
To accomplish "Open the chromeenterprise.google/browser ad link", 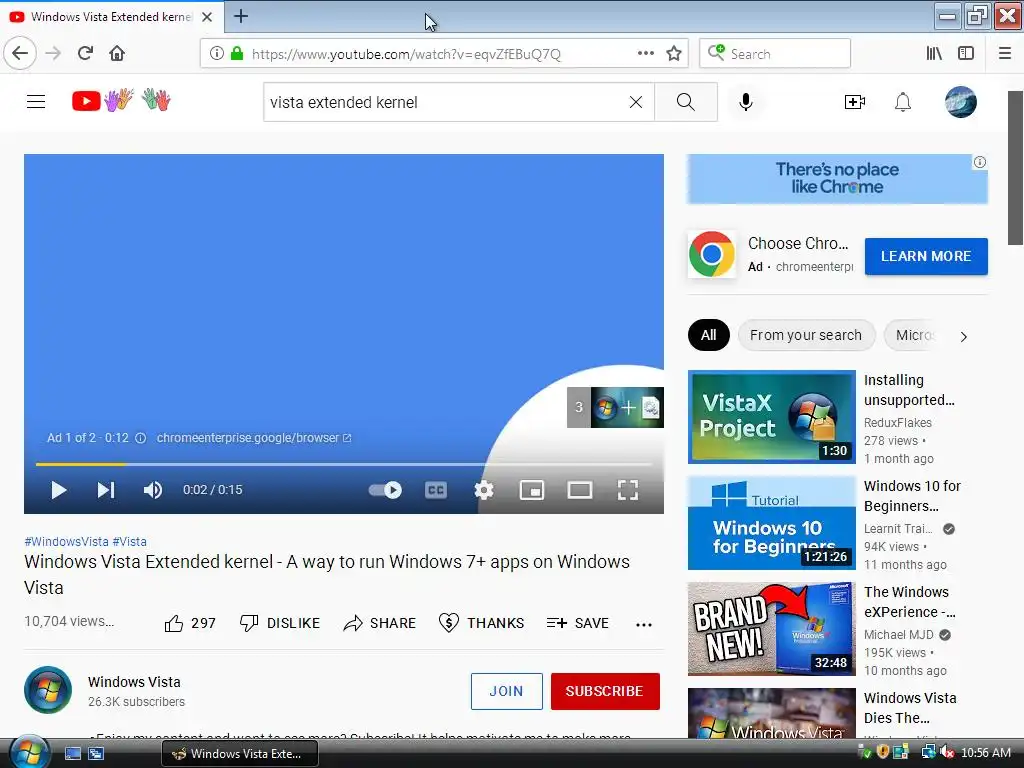I will tap(253, 438).
